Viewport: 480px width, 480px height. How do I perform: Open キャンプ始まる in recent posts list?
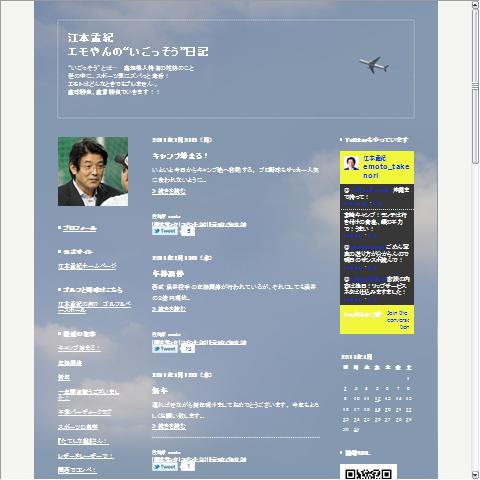tap(79, 348)
